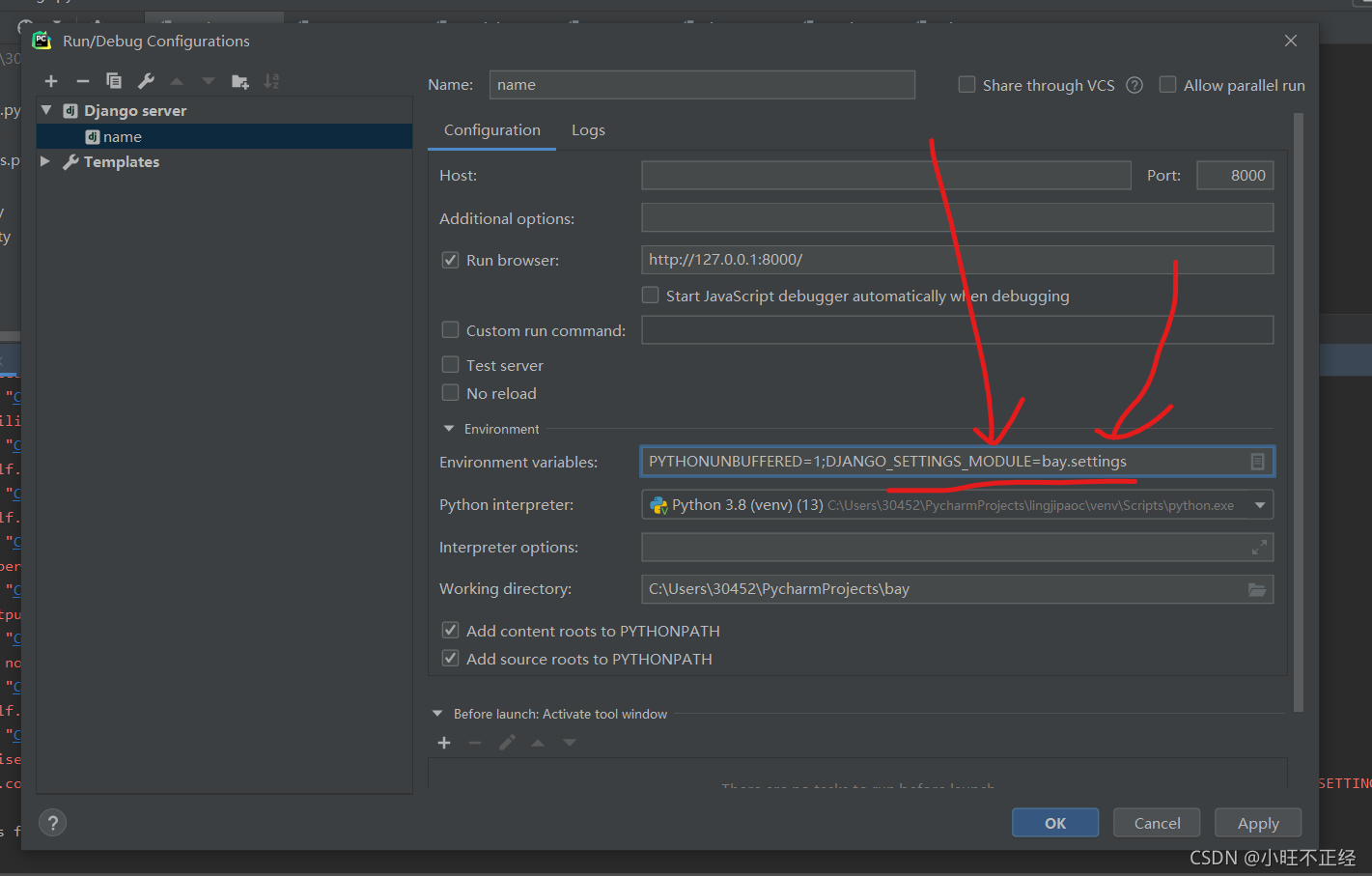Add before launch task plus icon
Image resolution: width=1372 pixels, height=876 pixels.
[x=444, y=743]
